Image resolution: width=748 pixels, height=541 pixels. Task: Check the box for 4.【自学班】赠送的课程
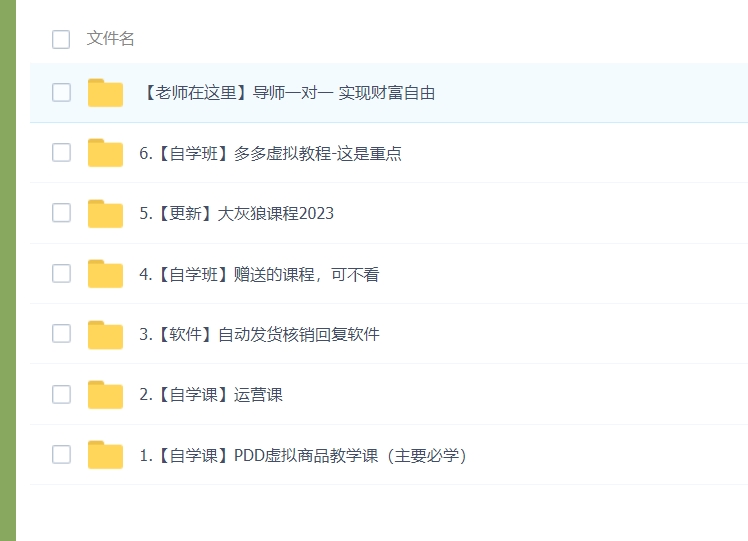click(x=61, y=273)
